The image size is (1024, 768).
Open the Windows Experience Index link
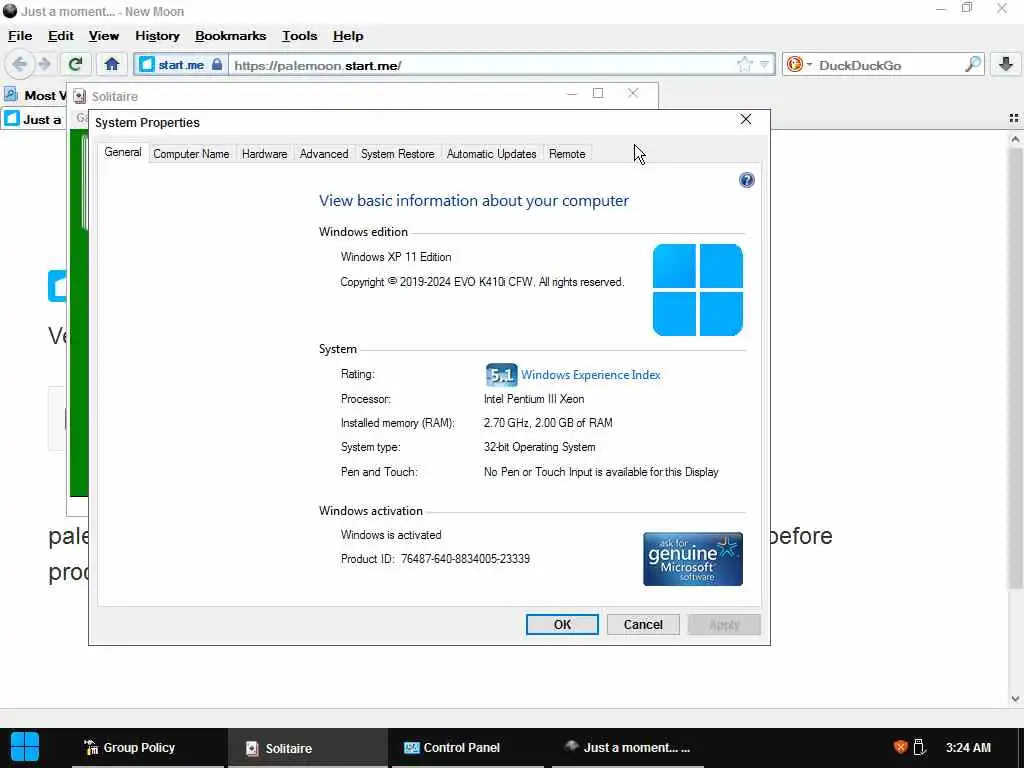point(590,375)
